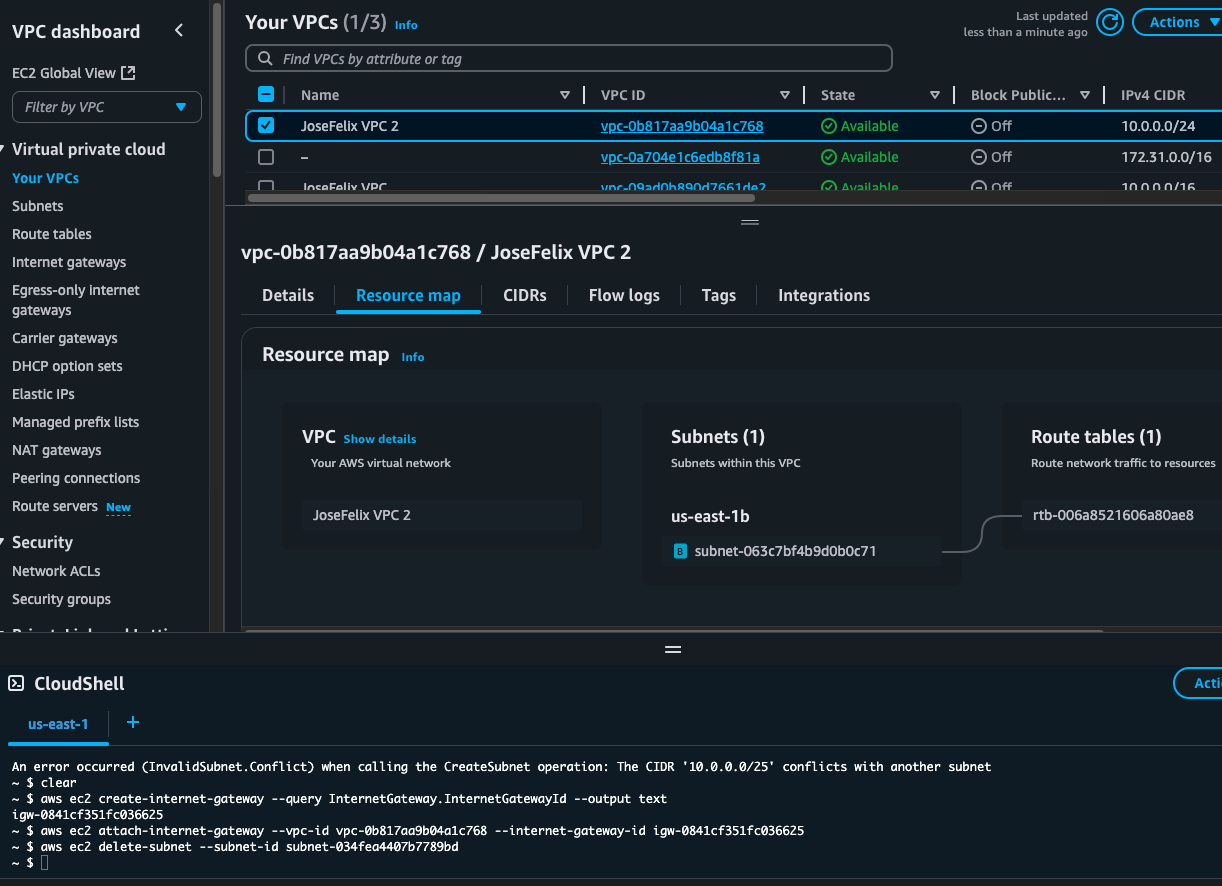Click Show details link in VPC card

pos(380,438)
